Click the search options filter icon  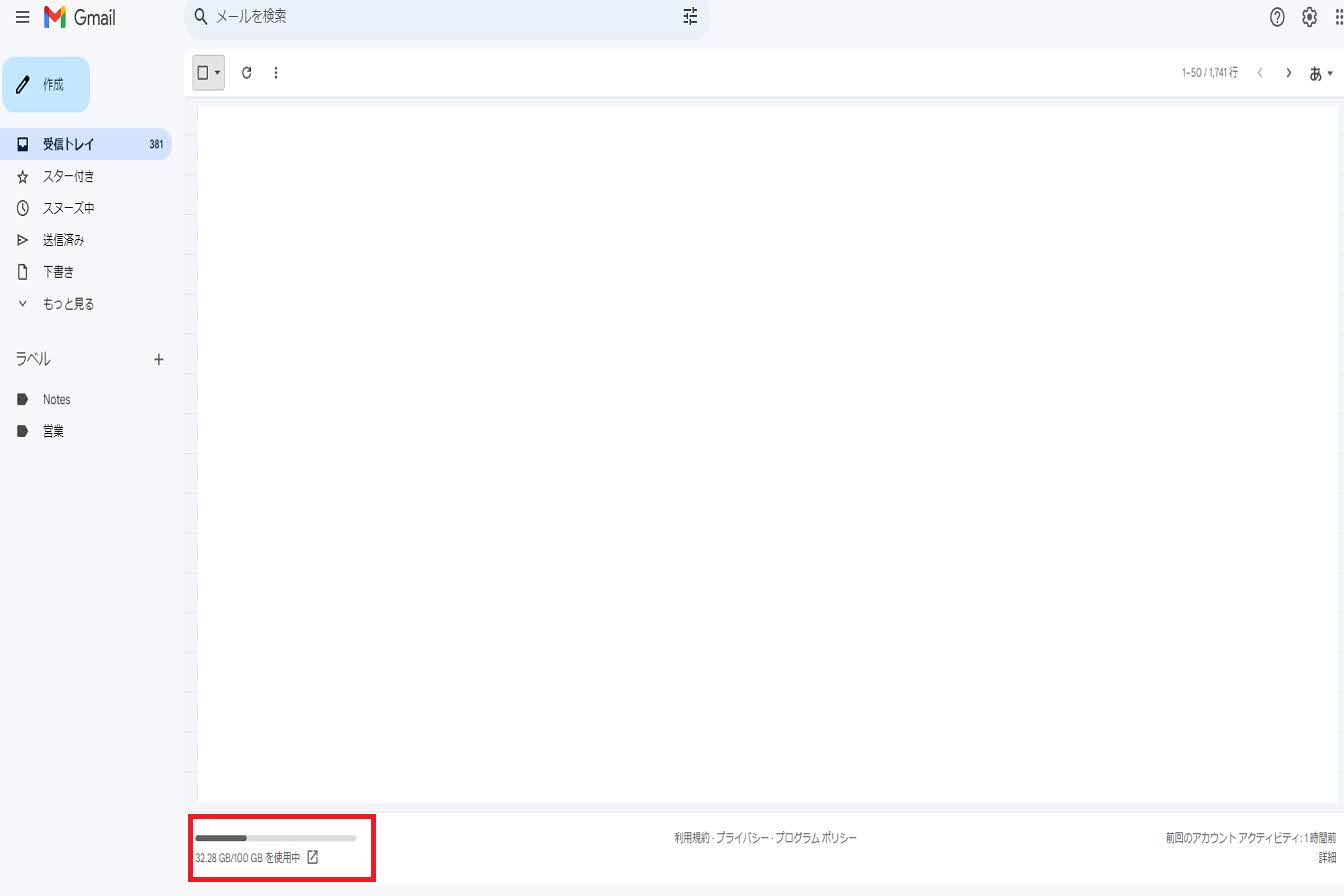690,17
